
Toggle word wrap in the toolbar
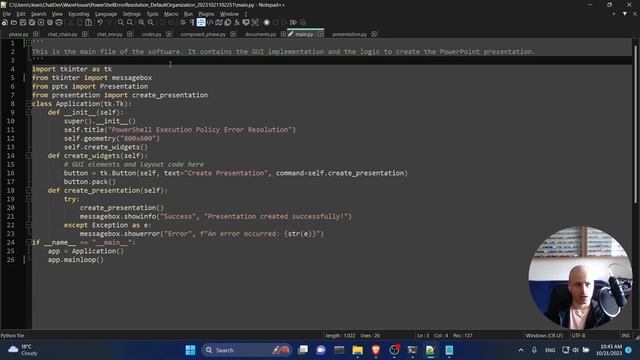[x=183, y=22]
